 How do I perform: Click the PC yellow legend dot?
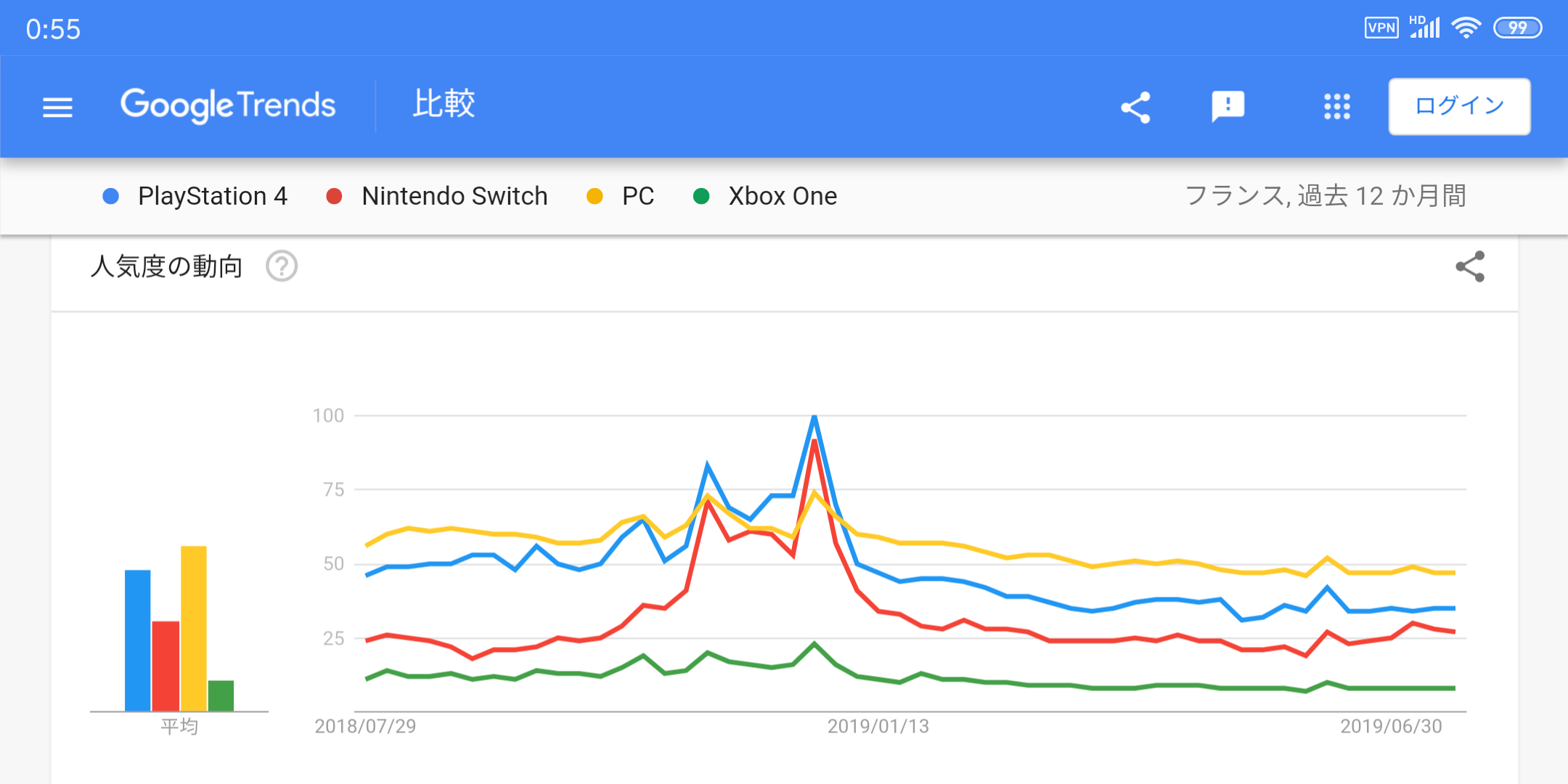pos(595,196)
